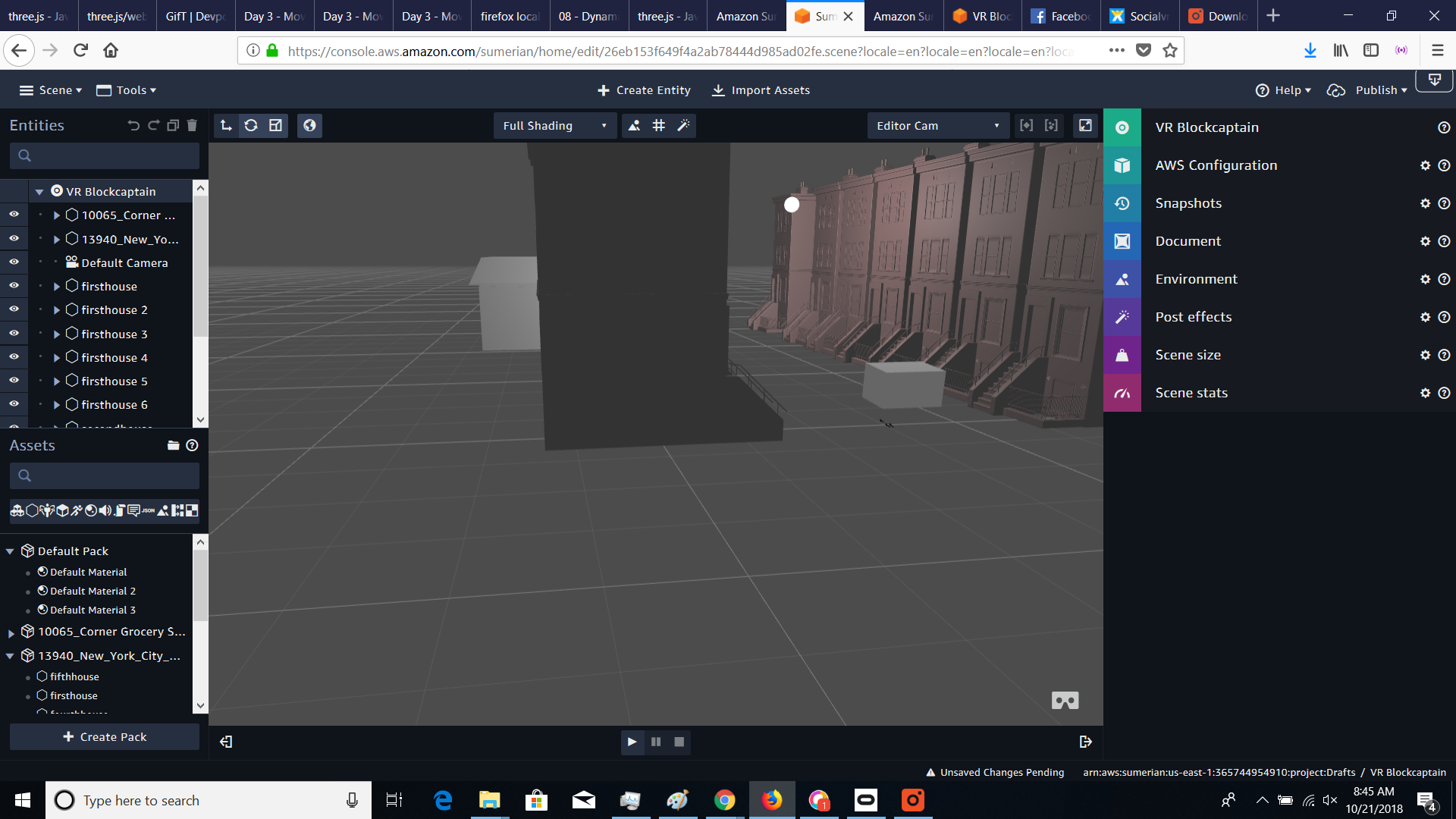1456x819 pixels.
Task: Open the Editor Cam dropdown
Action: click(937, 126)
